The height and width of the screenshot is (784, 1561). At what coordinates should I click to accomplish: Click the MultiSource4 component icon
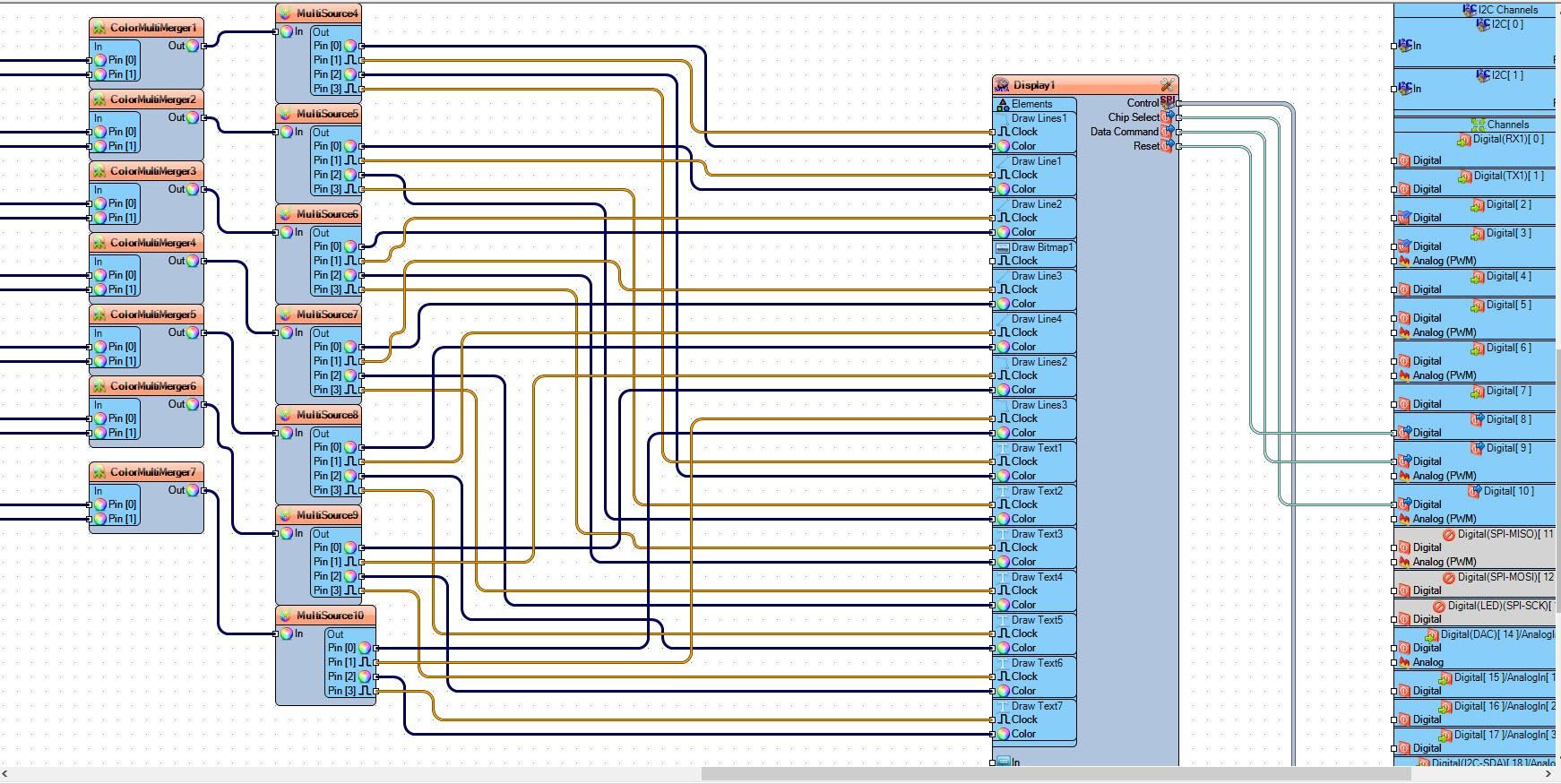pyautogui.click(x=285, y=13)
